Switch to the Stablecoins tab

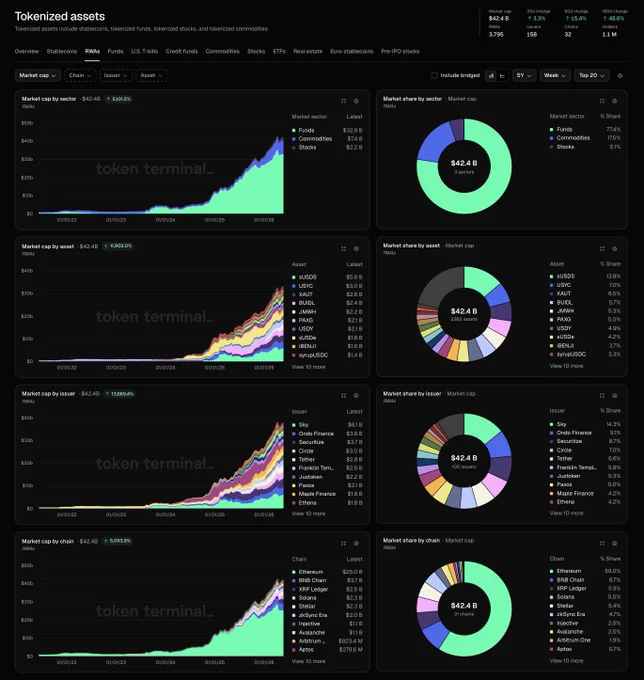point(62,51)
